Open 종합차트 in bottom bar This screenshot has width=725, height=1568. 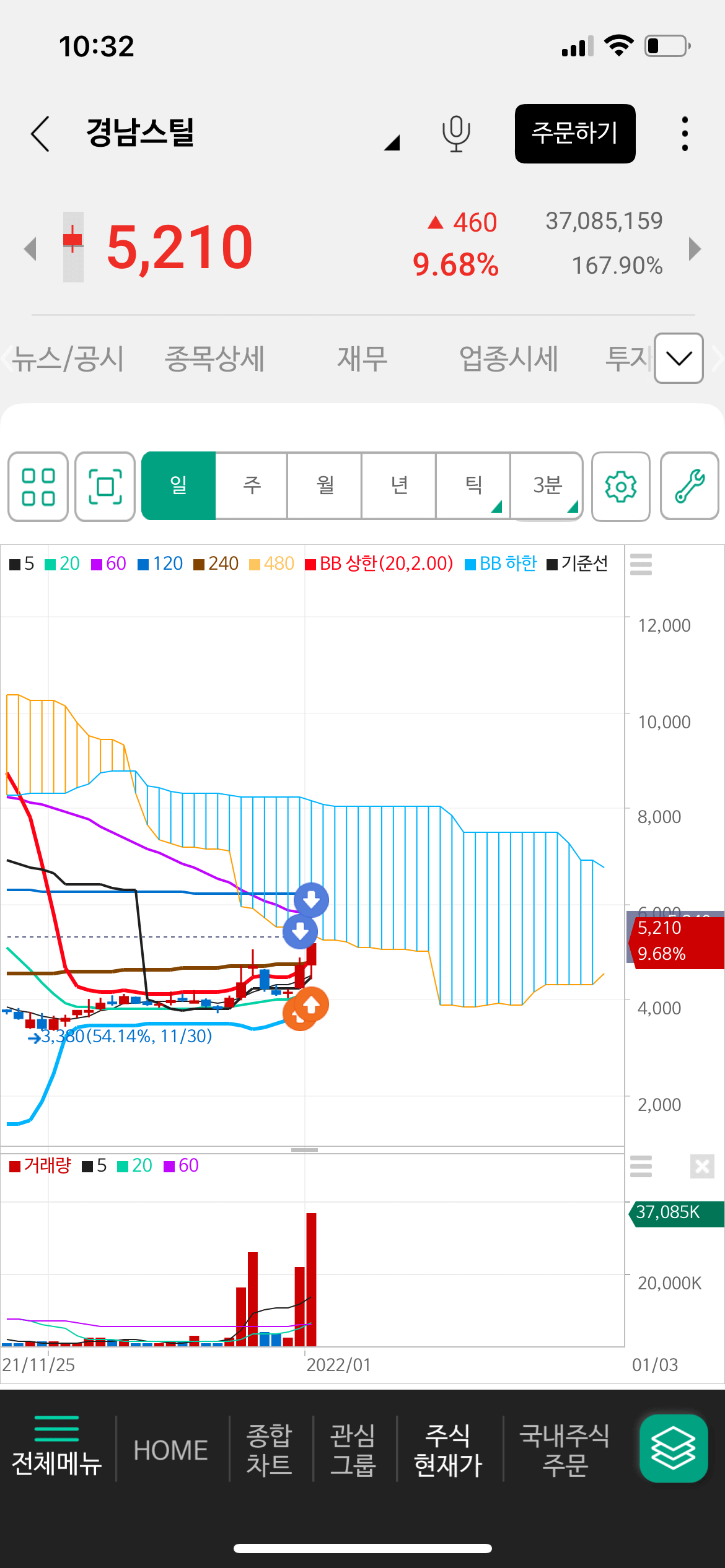[269, 1450]
